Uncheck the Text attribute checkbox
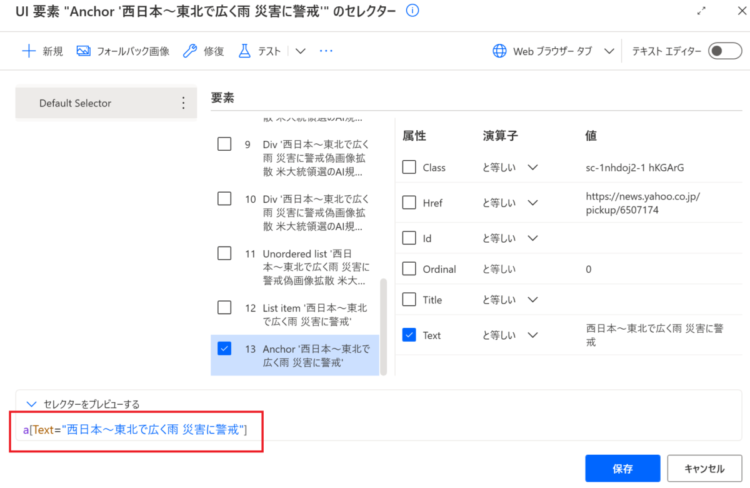 point(409,335)
